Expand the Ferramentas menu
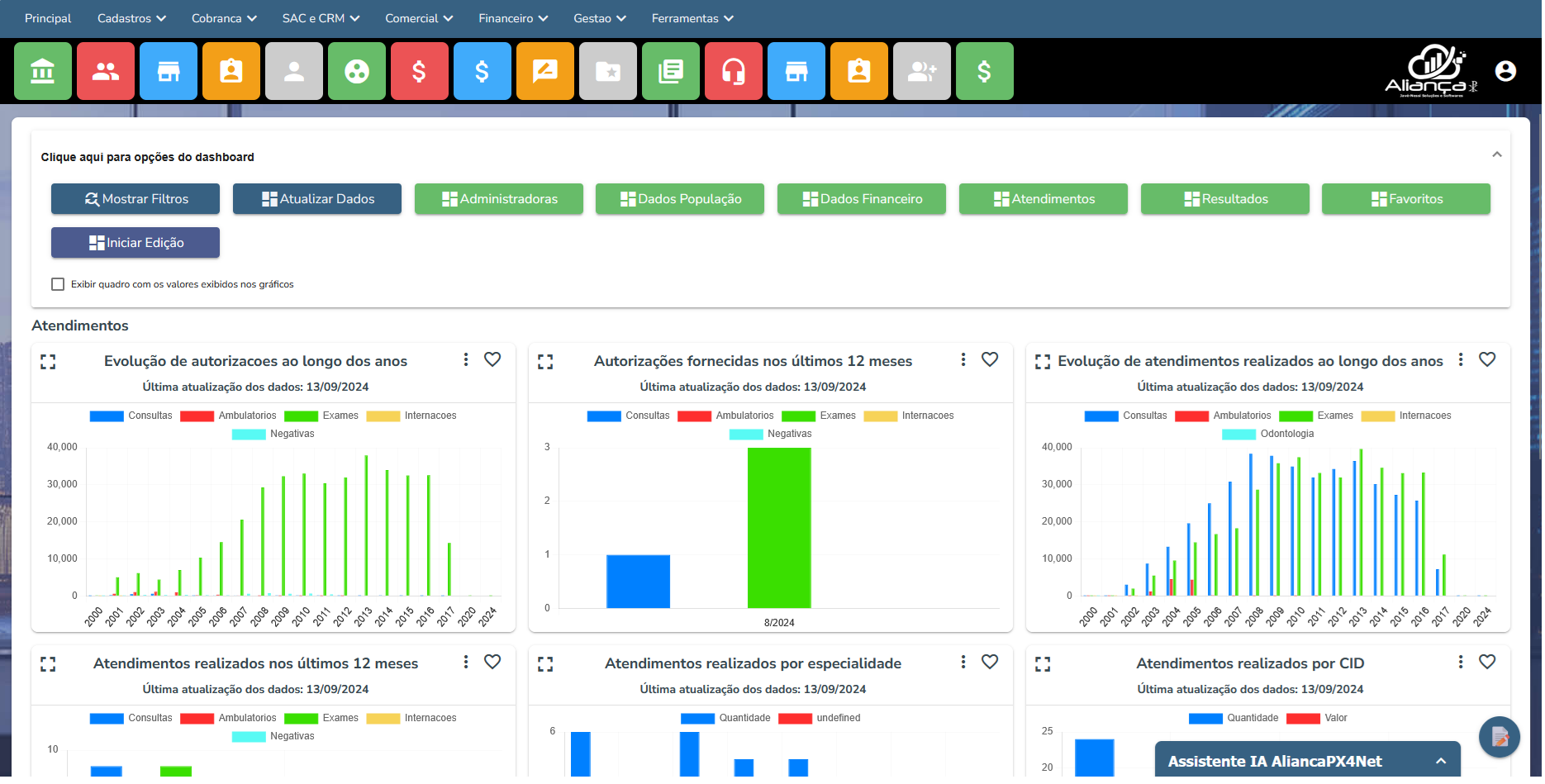Screen dimensions: 1545x784 692,18
